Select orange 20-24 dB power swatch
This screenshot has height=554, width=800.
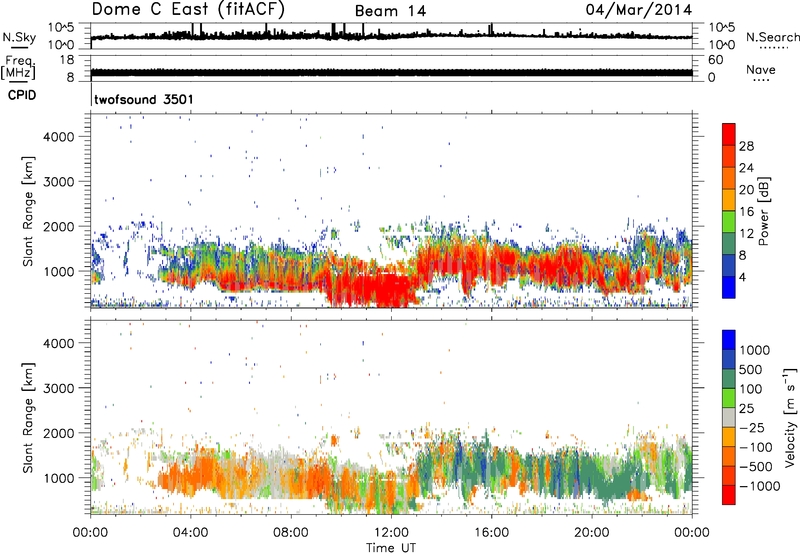coord(729,179)
